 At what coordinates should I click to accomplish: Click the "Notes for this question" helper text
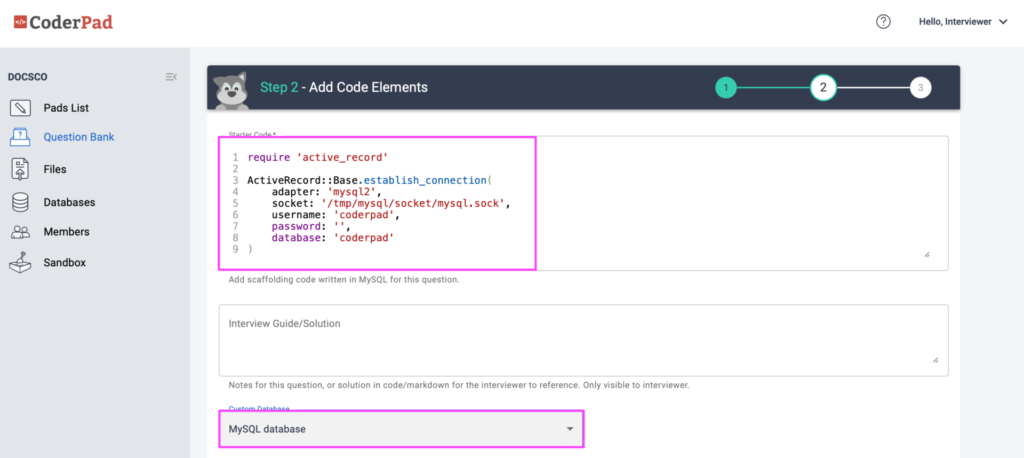pos(458,385)
